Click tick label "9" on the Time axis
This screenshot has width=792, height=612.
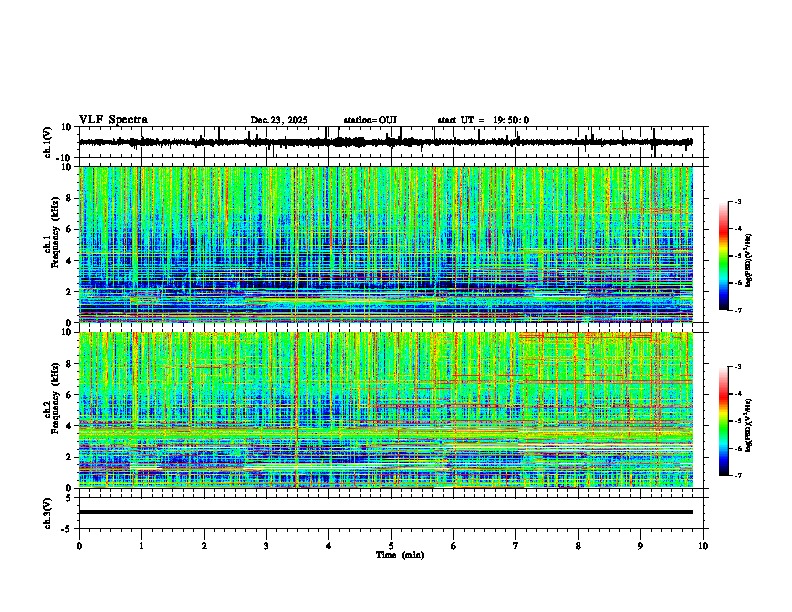point(640,546)
